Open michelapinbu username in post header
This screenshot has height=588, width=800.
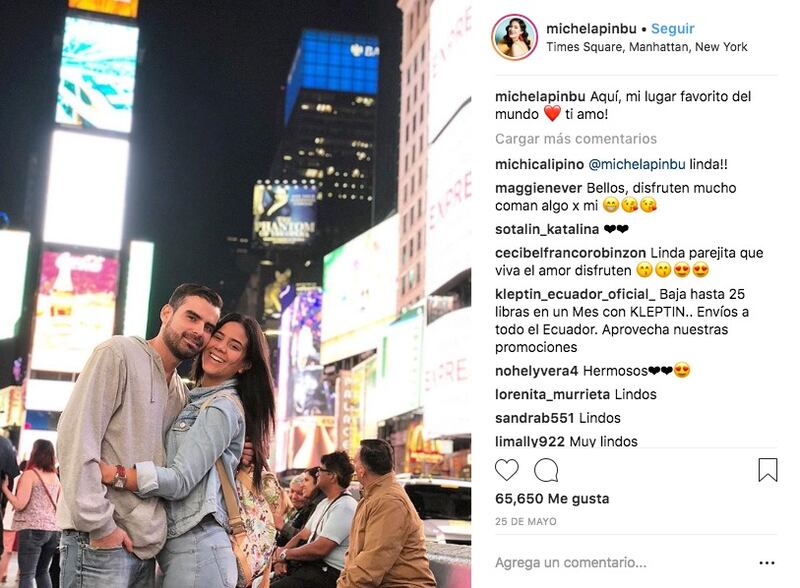pos(591,29)
